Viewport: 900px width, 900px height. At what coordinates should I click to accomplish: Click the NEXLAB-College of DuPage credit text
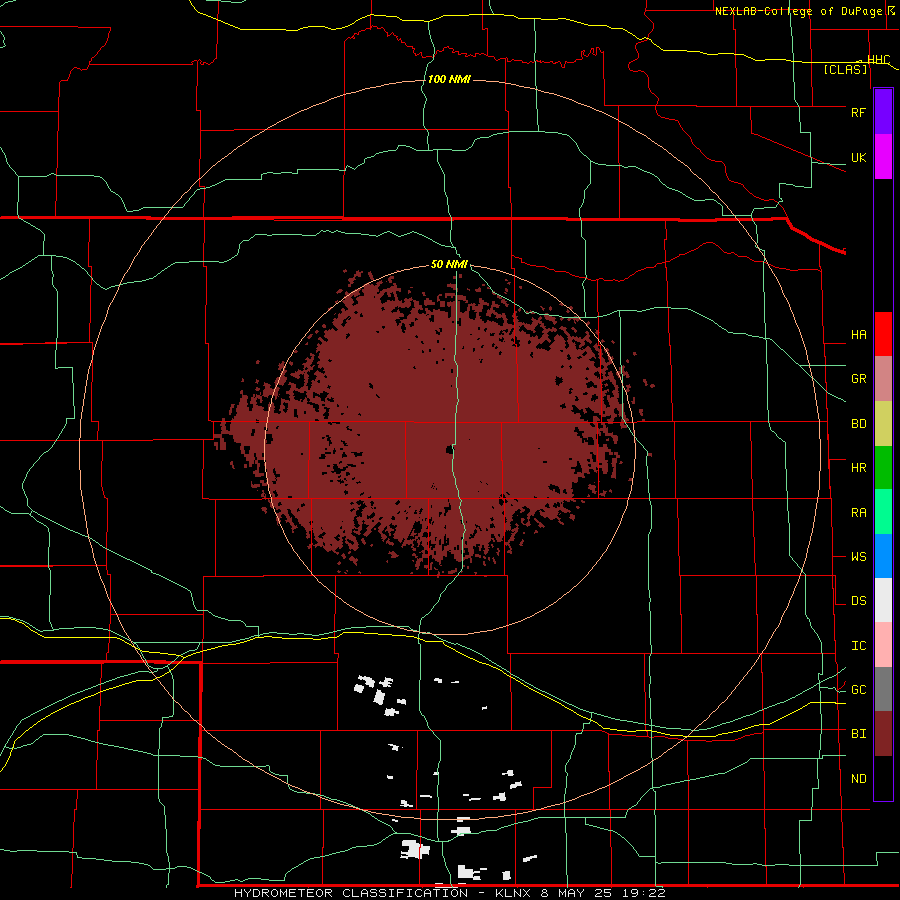tap(800, 11)
